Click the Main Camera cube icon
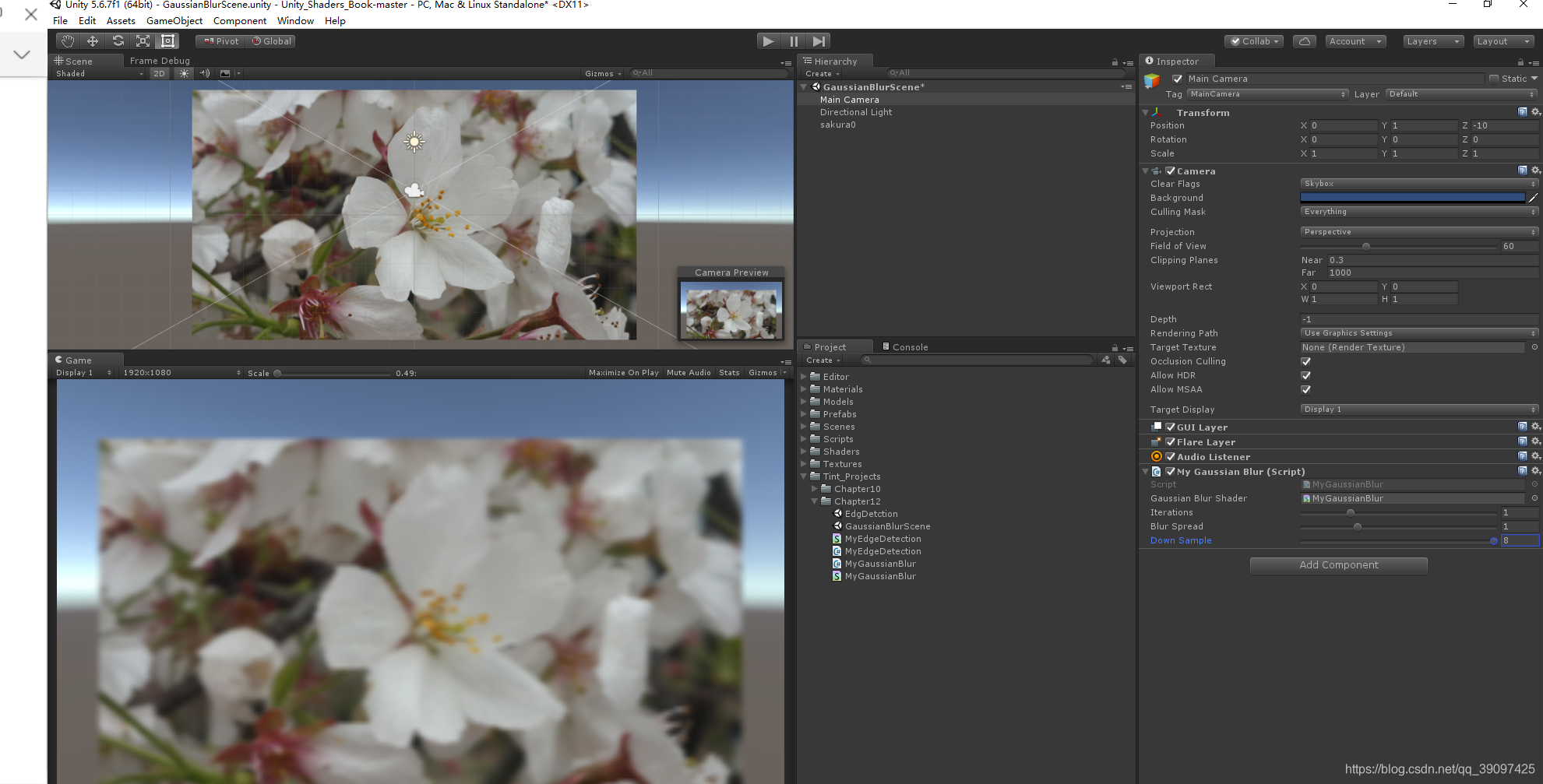Screen dimensions: 1543x784 (1152, 79)
